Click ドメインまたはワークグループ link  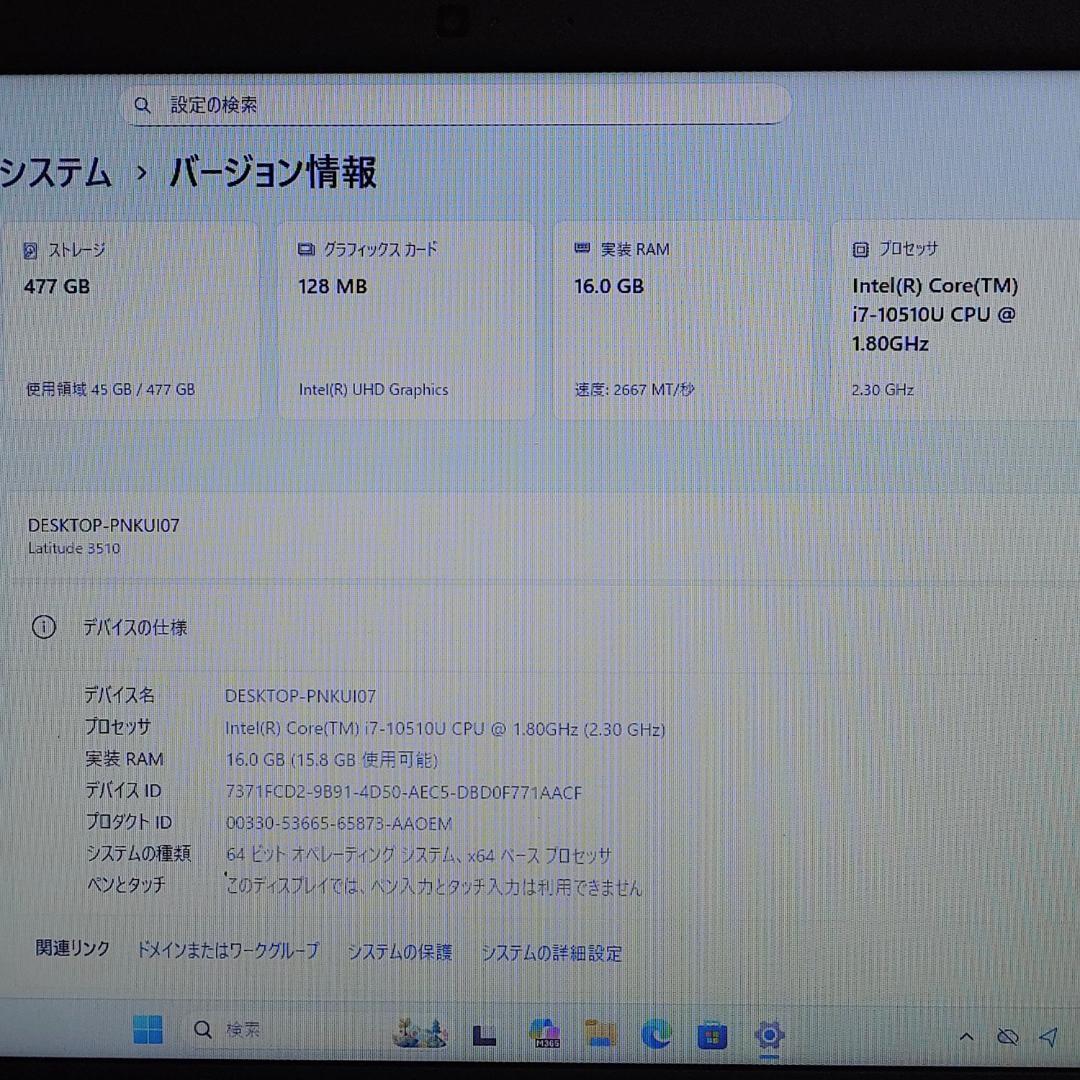(228, 952)
